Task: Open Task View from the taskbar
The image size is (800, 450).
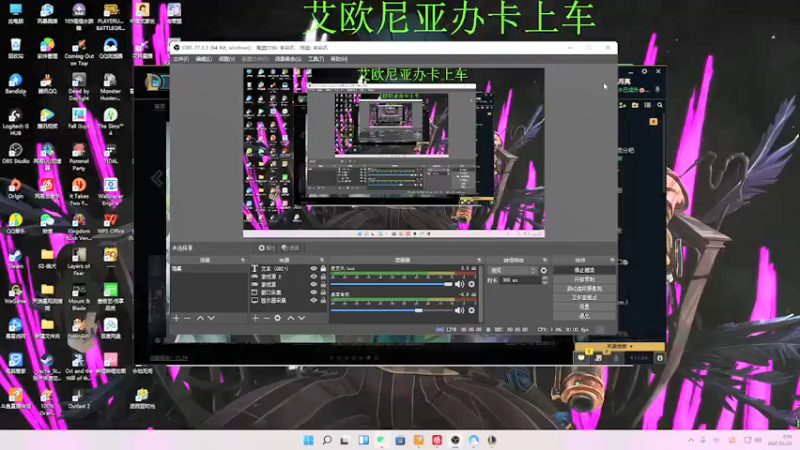Action: click(345, 440)
